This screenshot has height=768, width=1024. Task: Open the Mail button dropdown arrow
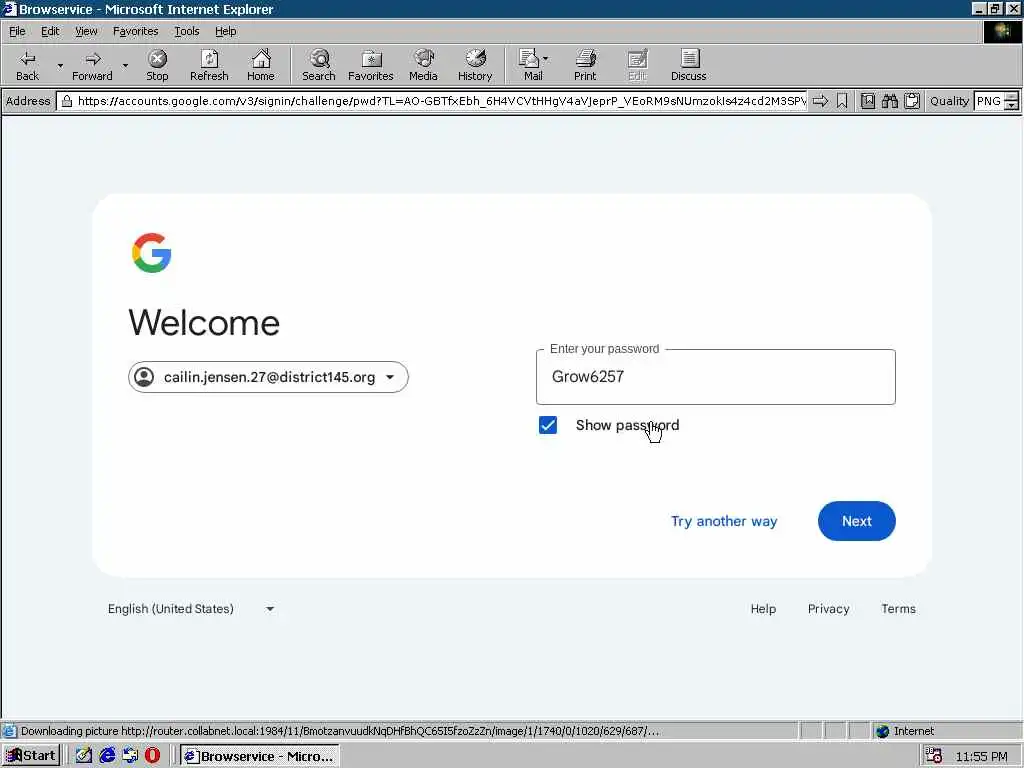[x=546, y=59]
